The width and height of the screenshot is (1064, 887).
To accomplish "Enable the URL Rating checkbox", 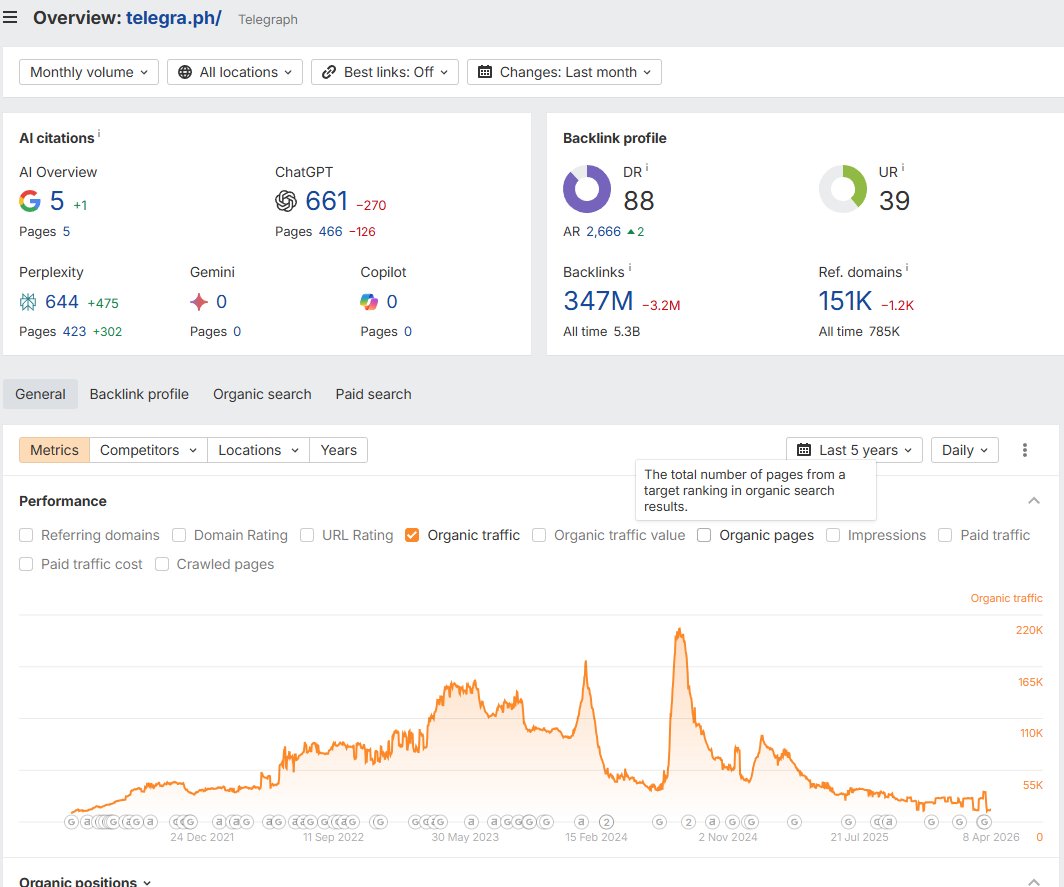I will (x=307, y=535).
